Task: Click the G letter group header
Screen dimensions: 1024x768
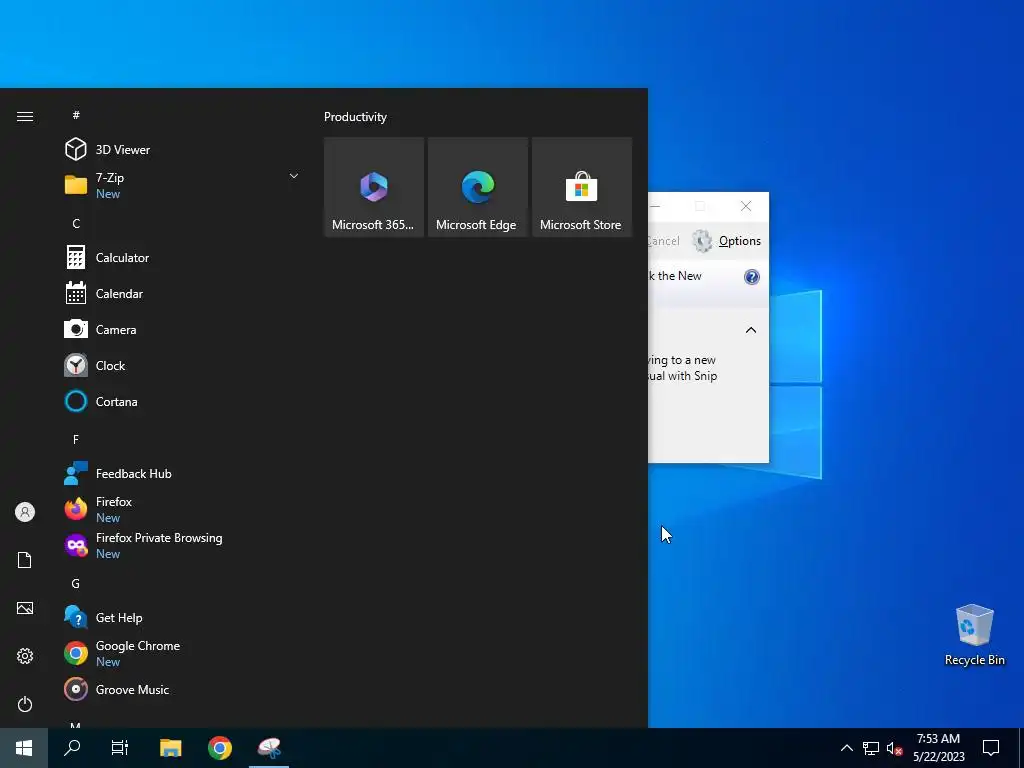Action: 76,583
